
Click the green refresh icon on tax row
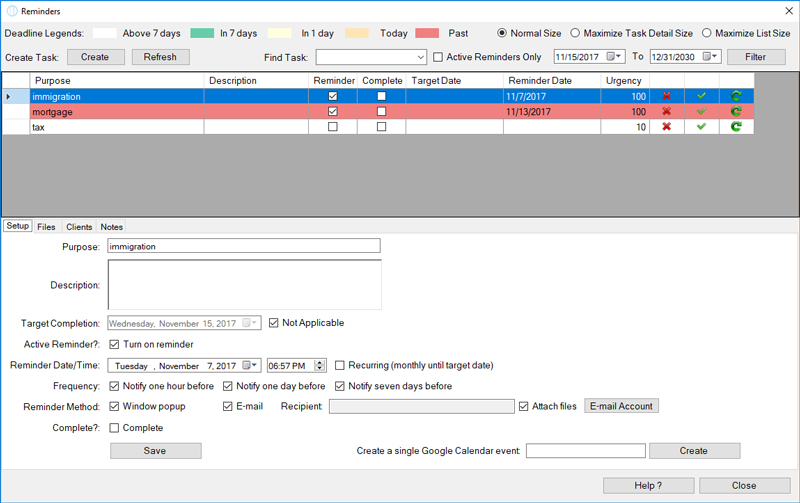click(736, 127)
